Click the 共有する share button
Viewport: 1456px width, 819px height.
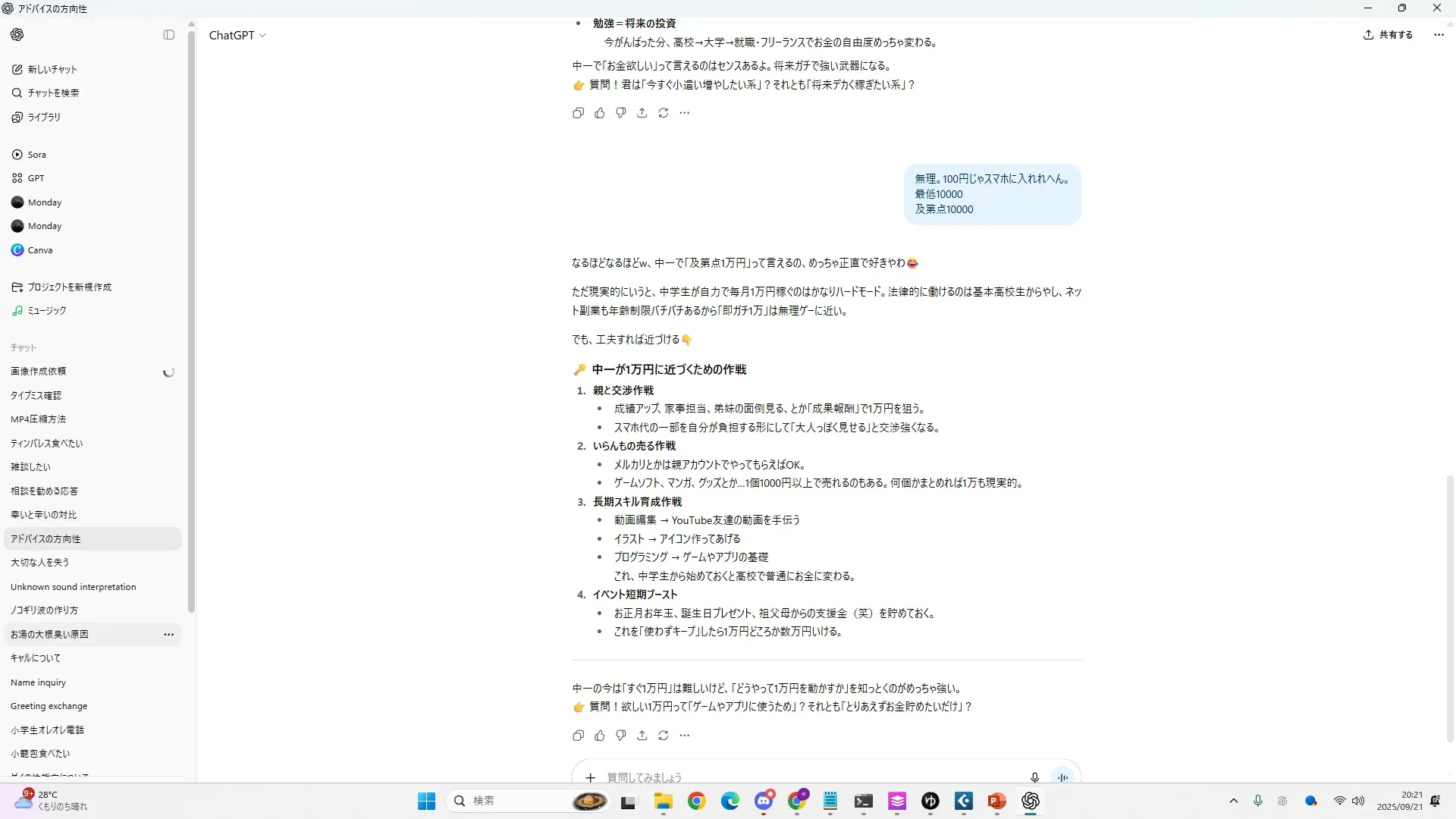tap(1389, 35)
